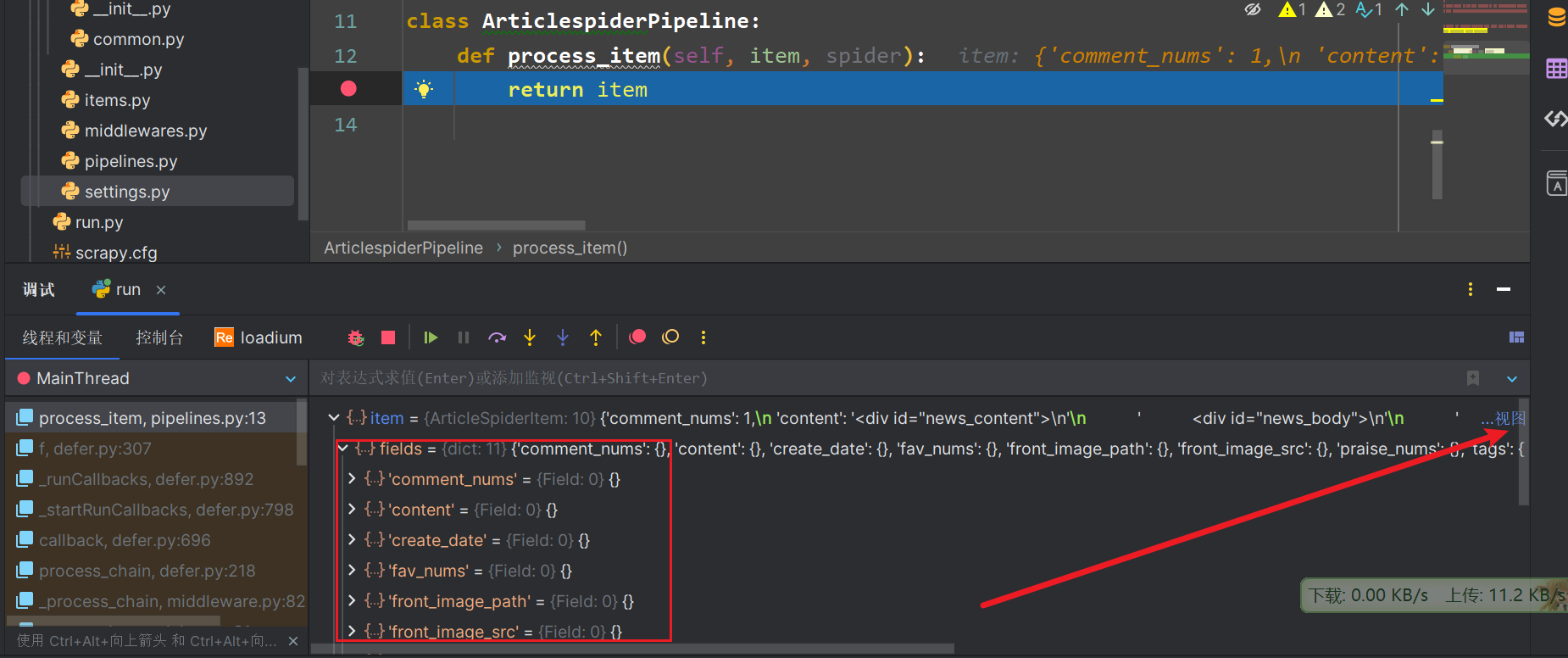Open debug layout settings icon
This screenshot has height=658, width=1568.
(x=1517, y=337)
